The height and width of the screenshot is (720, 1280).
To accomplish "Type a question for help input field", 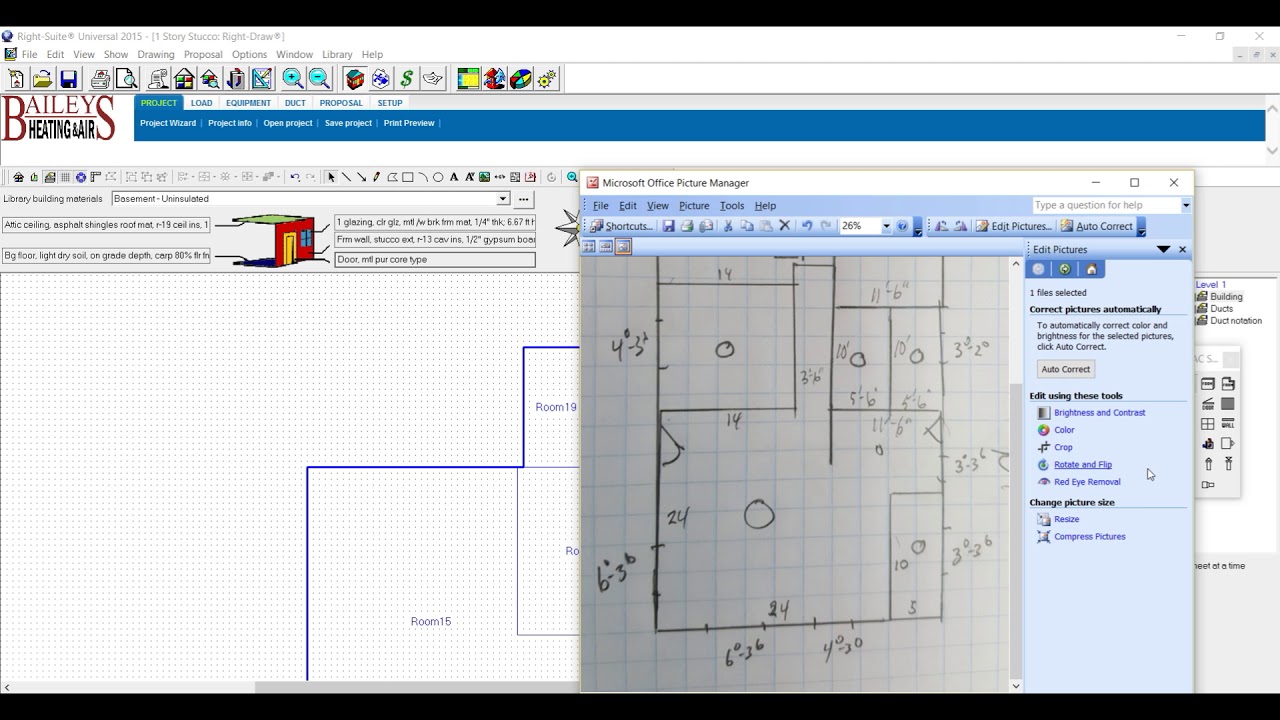I will point(1106,205).
